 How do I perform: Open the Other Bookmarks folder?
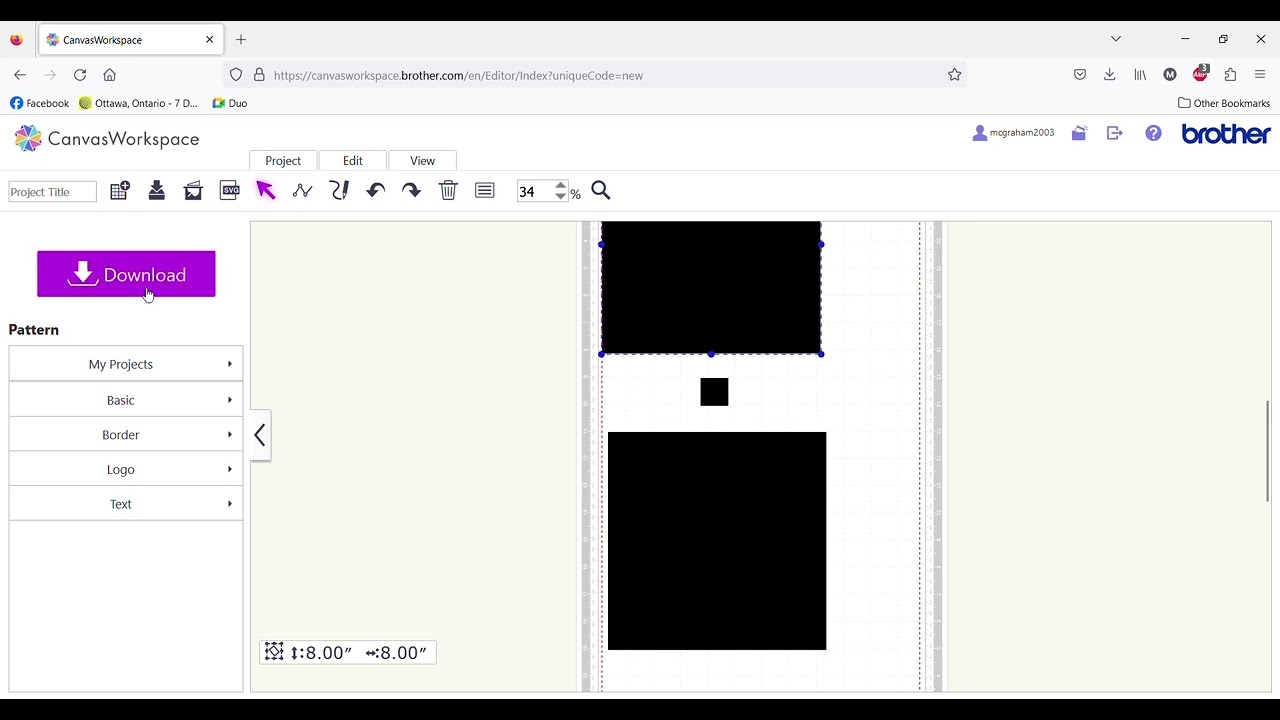(1224, 103)
